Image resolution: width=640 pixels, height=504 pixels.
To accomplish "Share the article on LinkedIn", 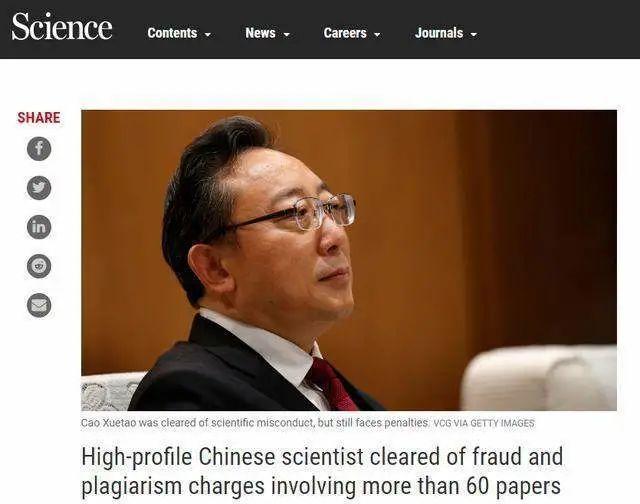I will pyautogui.click(x=39, y=227).
